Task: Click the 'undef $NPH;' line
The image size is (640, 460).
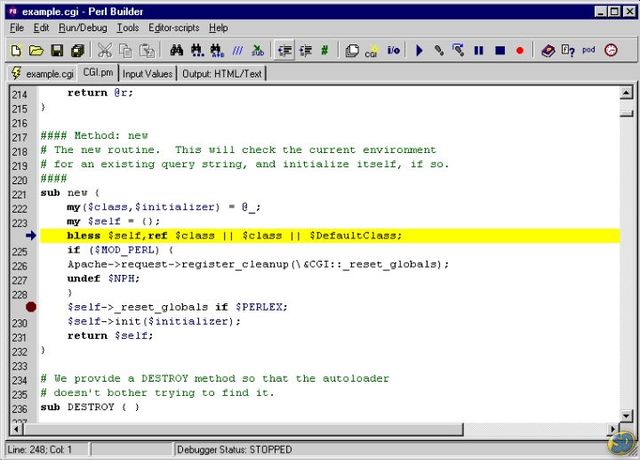Action: coord(103,278)
